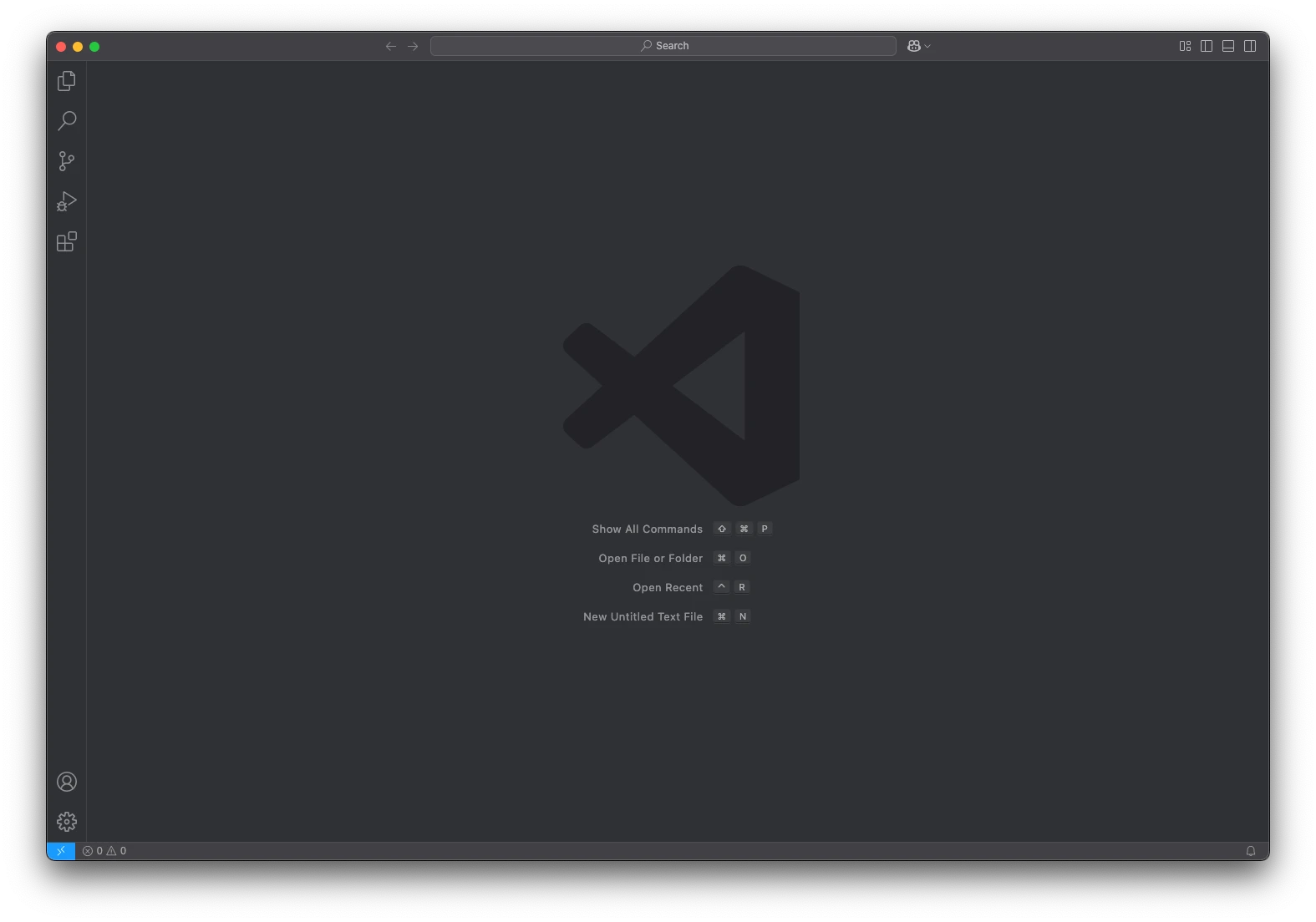Toggle the primary side bar visibility
This screenshot has height=922, width=1316.
point(1207,46)
